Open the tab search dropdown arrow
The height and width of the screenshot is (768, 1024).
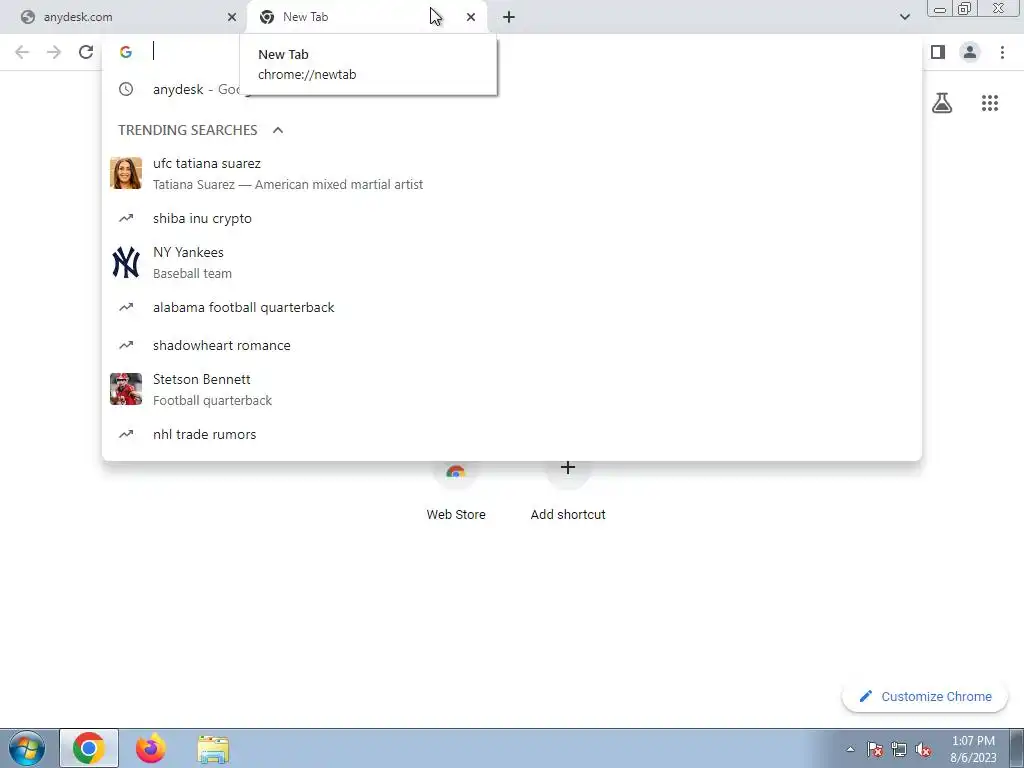point(904,17)
